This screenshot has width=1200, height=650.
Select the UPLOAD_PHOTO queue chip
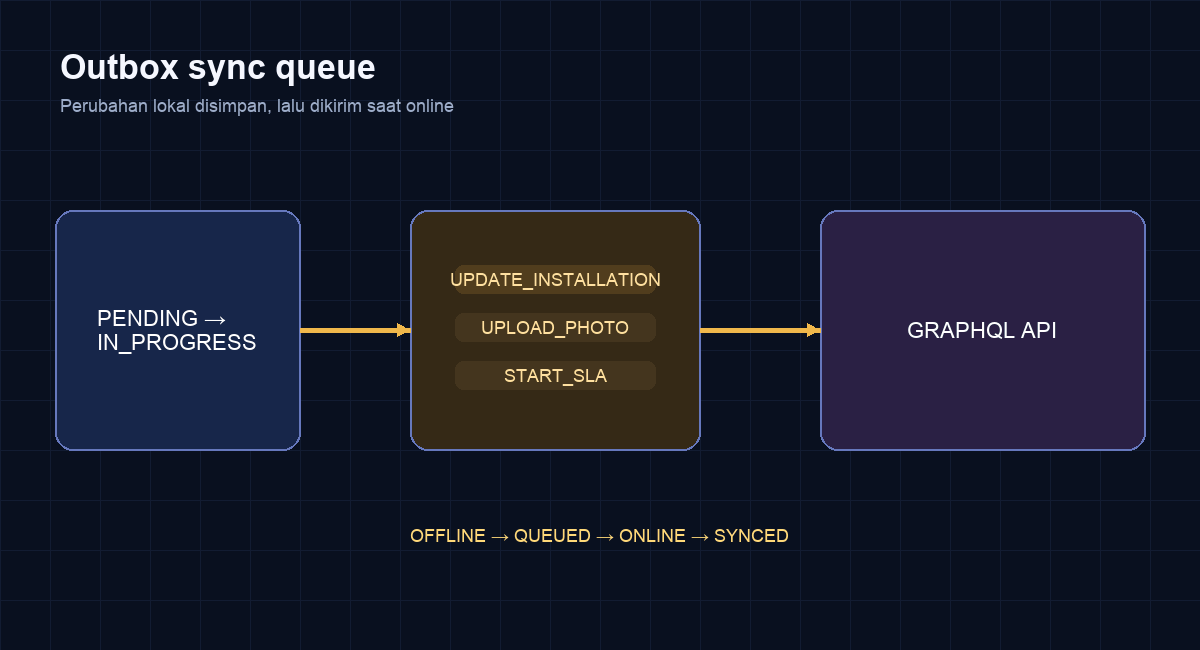[x=555, y=328]
